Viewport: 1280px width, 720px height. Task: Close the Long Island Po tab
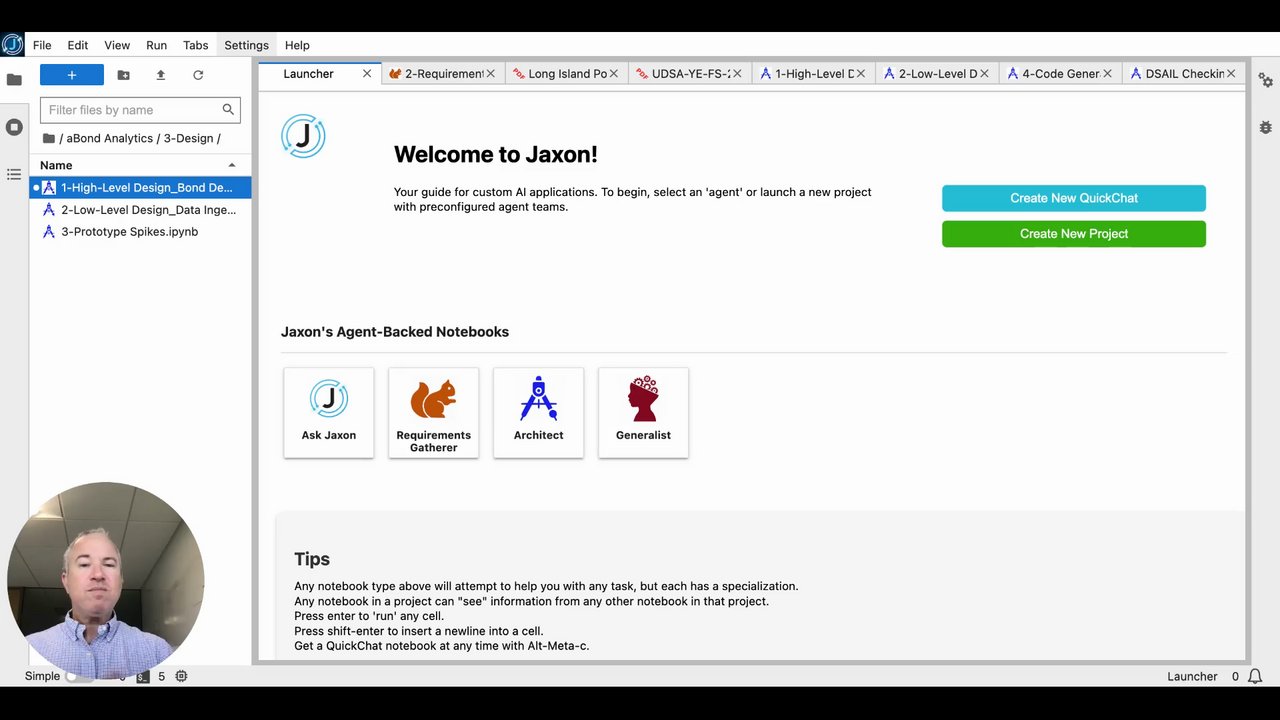[614, 74]
